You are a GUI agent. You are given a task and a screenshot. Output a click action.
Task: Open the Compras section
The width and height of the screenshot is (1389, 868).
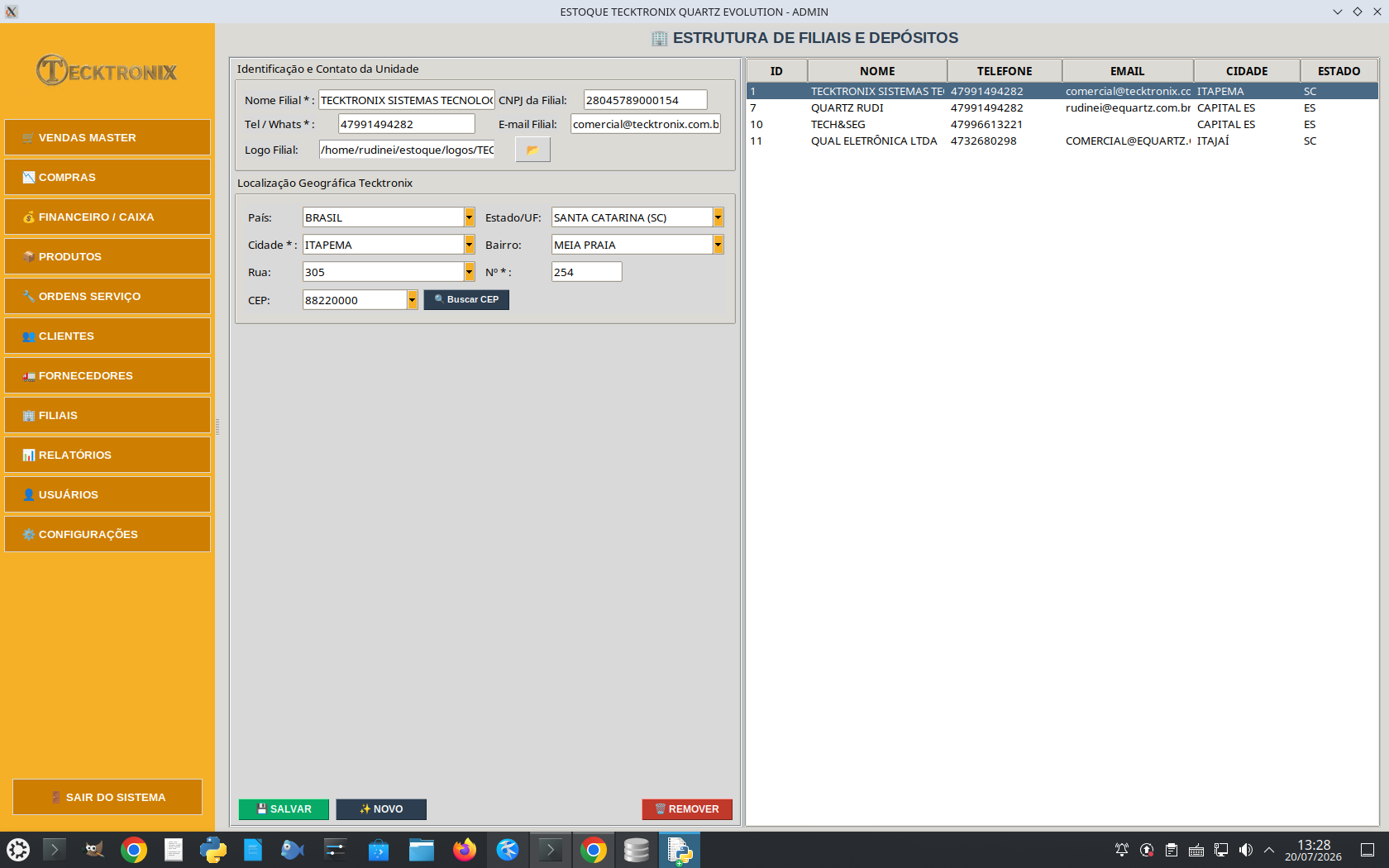(x=107, y=177)
